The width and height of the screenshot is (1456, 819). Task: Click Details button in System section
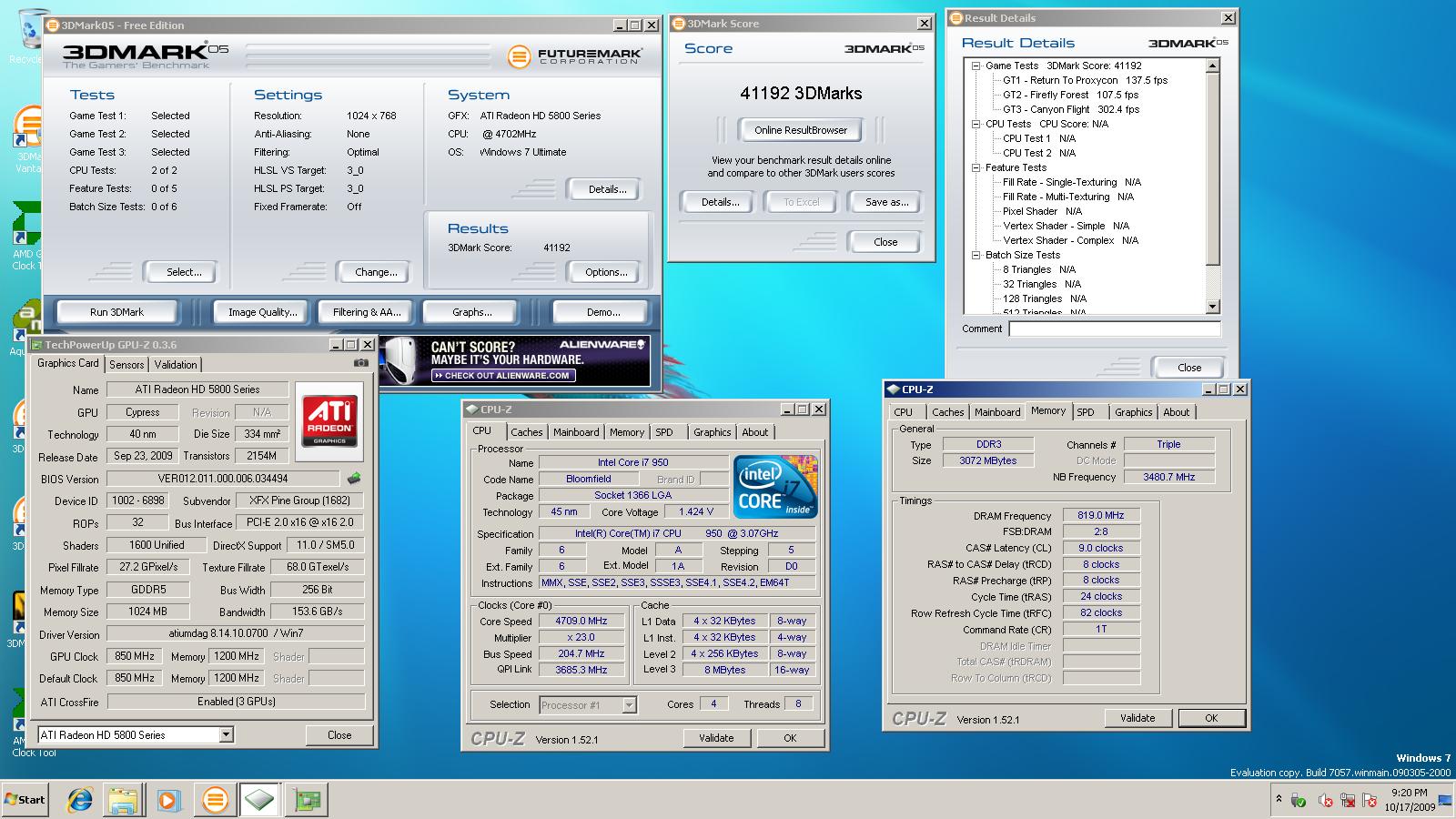[607, 189]
